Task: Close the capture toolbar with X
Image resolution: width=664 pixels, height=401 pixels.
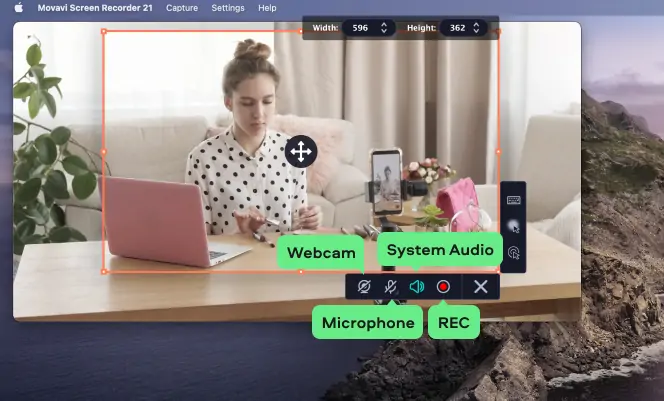Action: 481,287
